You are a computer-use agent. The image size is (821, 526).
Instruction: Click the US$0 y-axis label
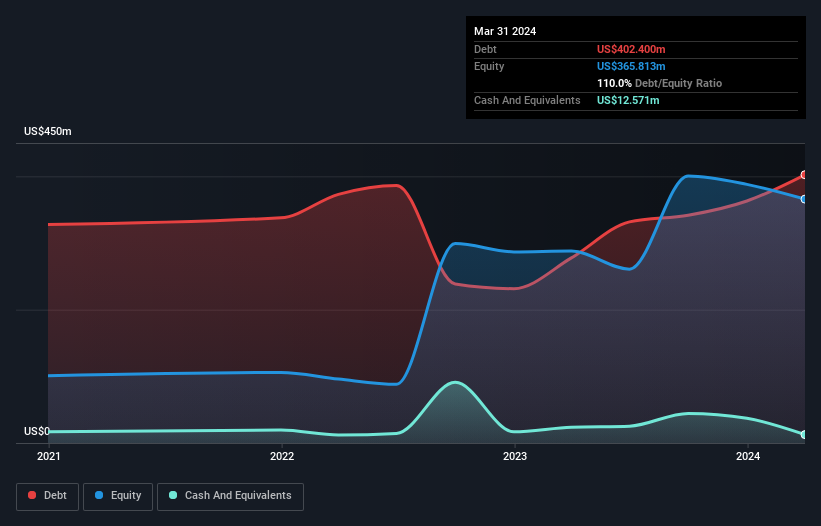click(37, 431)
